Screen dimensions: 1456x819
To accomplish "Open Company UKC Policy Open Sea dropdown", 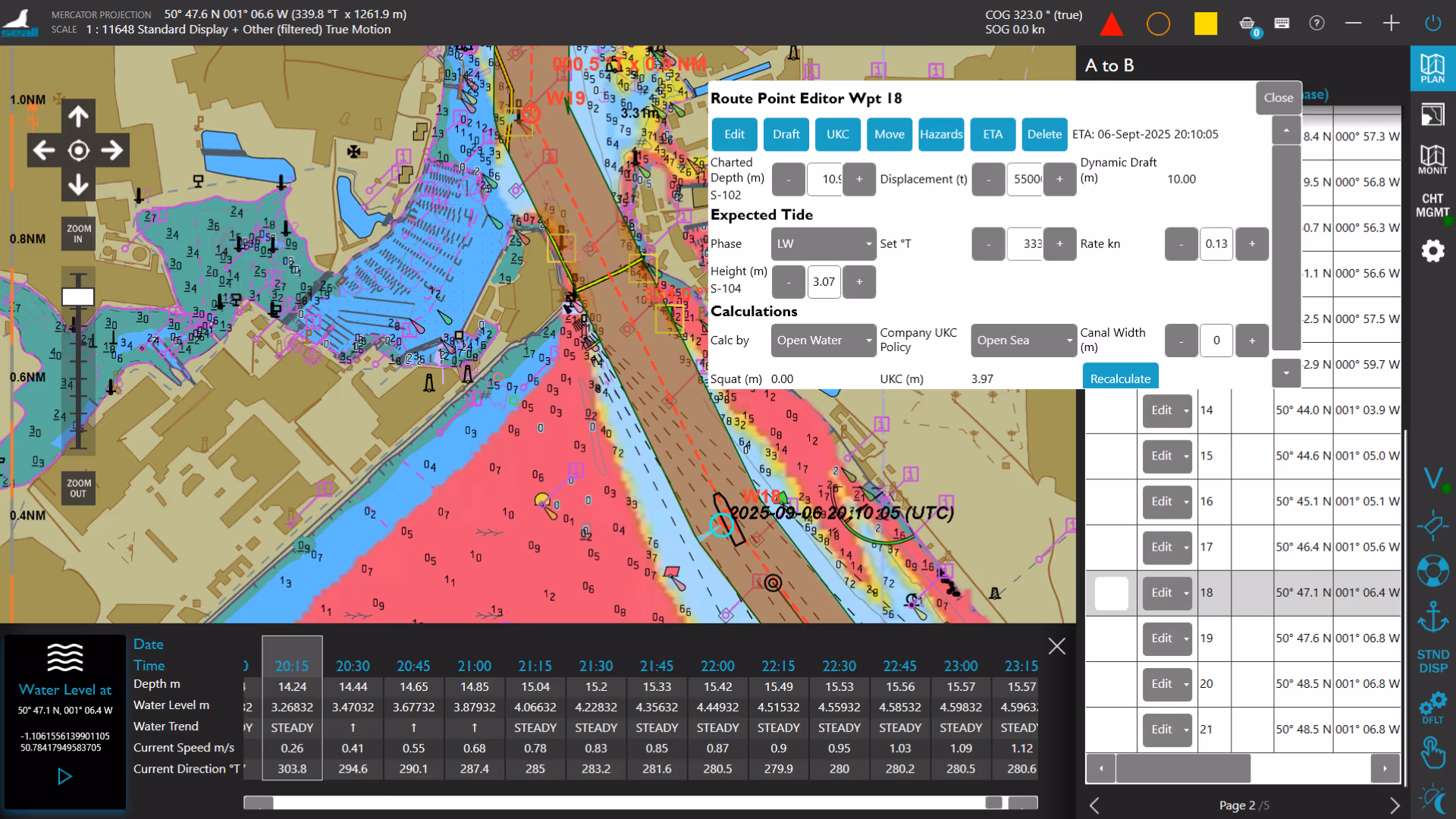I will click(1023, 340).
